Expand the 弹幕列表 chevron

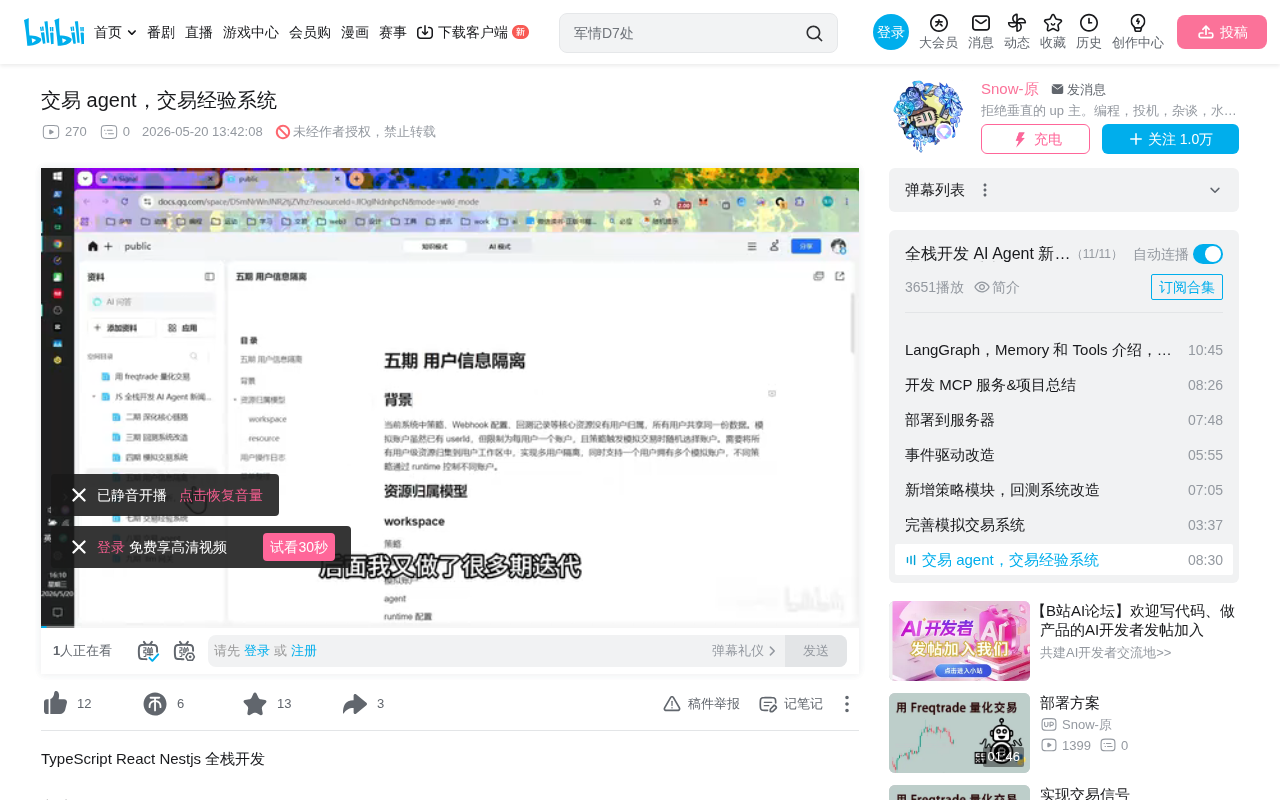click(x=1215, y=190)
